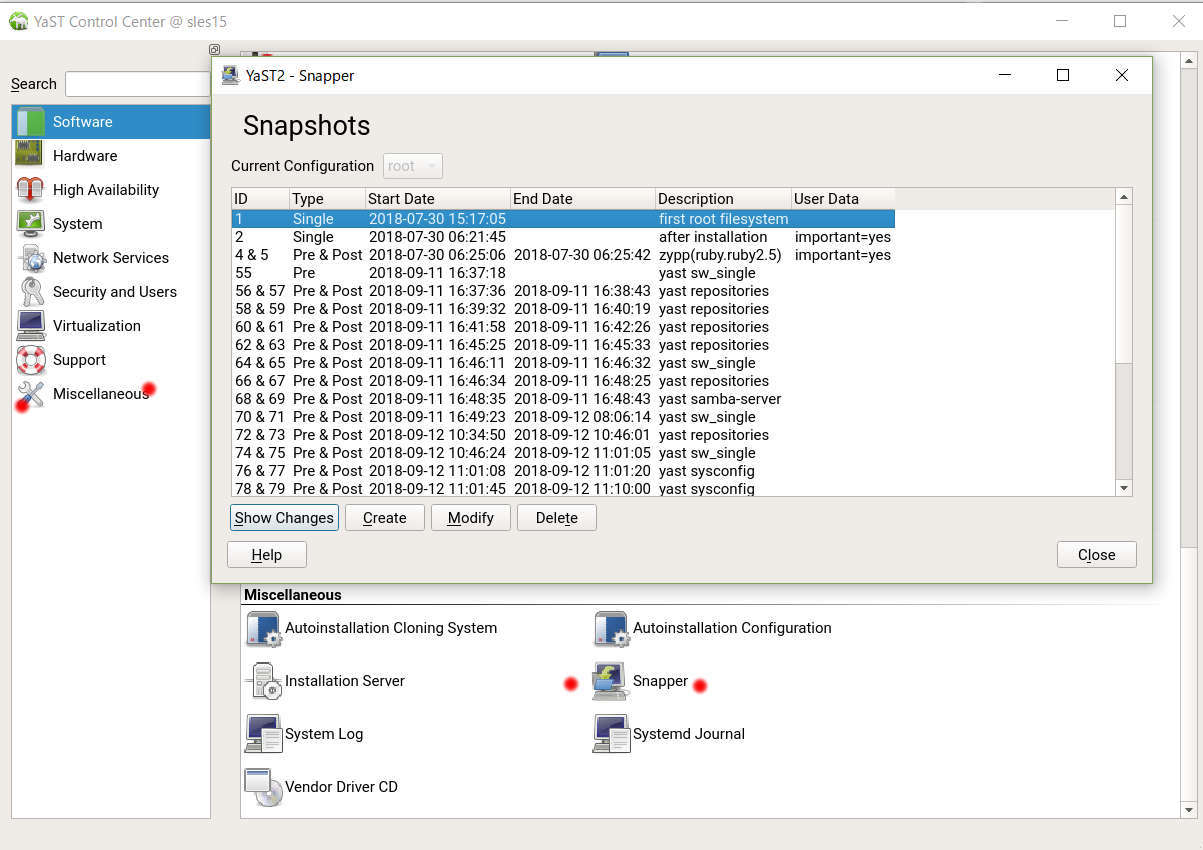Click the High Availability label

click(x=106, y=190)
